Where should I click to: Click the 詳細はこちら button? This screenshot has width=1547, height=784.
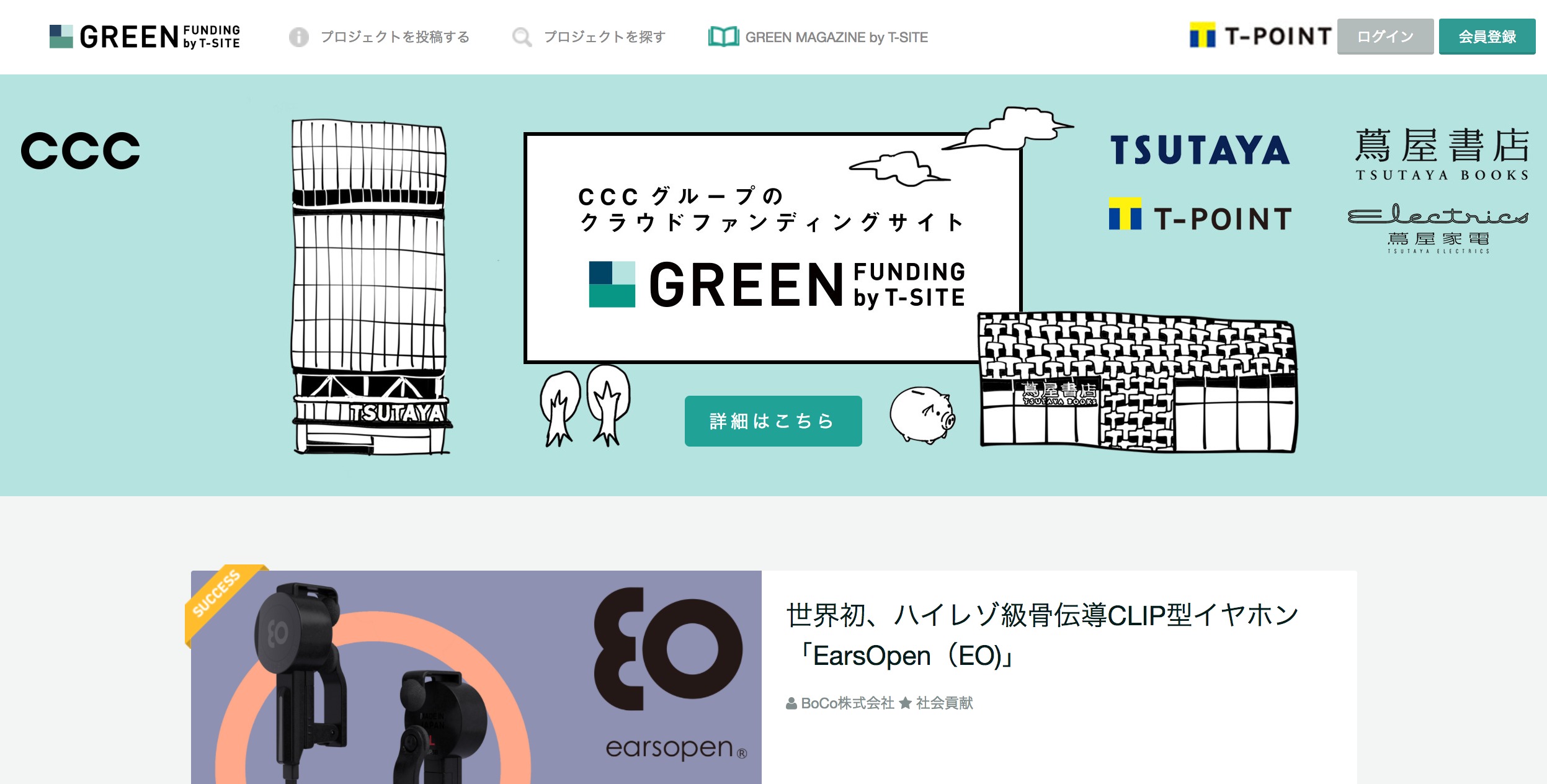click(773, 421)
